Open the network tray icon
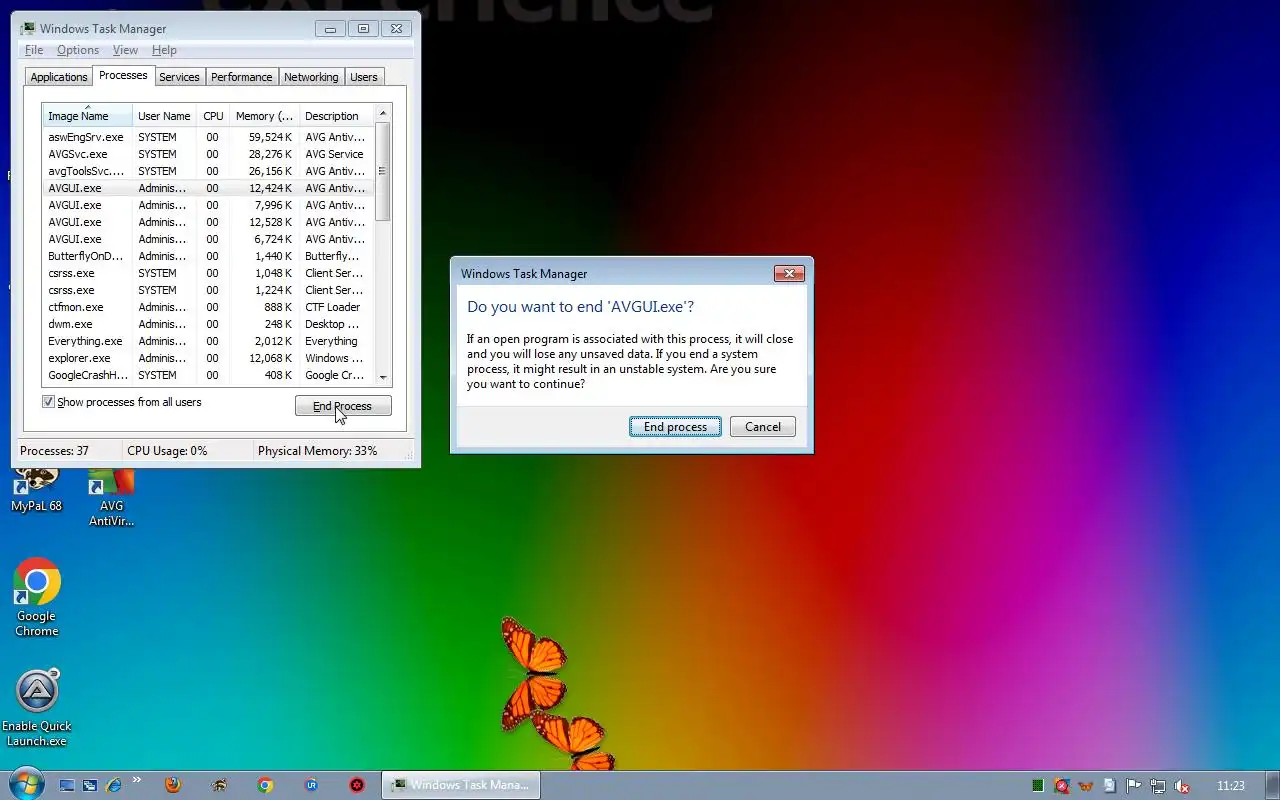Viewport: 1280px width, 800px height. 1158,786
